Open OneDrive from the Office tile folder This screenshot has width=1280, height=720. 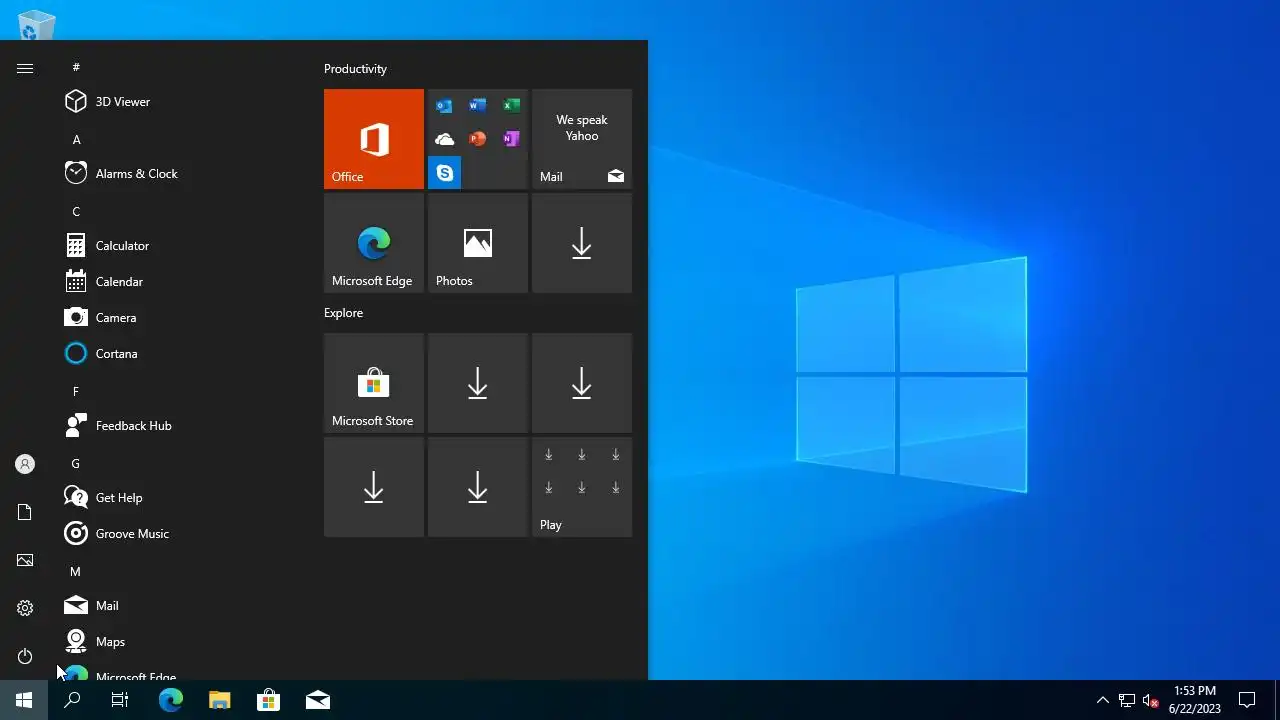click(444, 139)
